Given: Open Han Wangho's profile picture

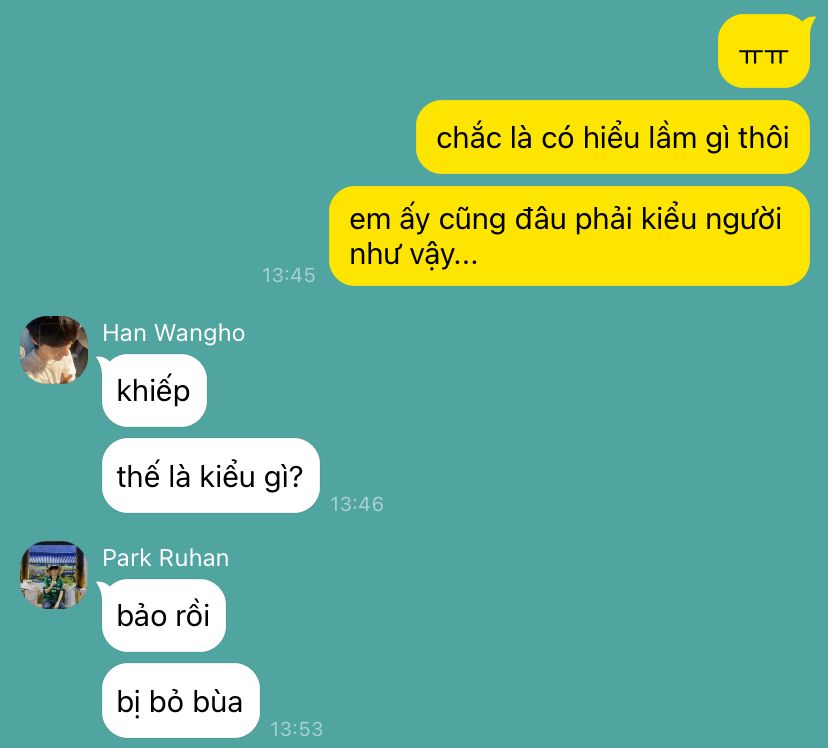Looking at the screenshot, I should (54, 349).
